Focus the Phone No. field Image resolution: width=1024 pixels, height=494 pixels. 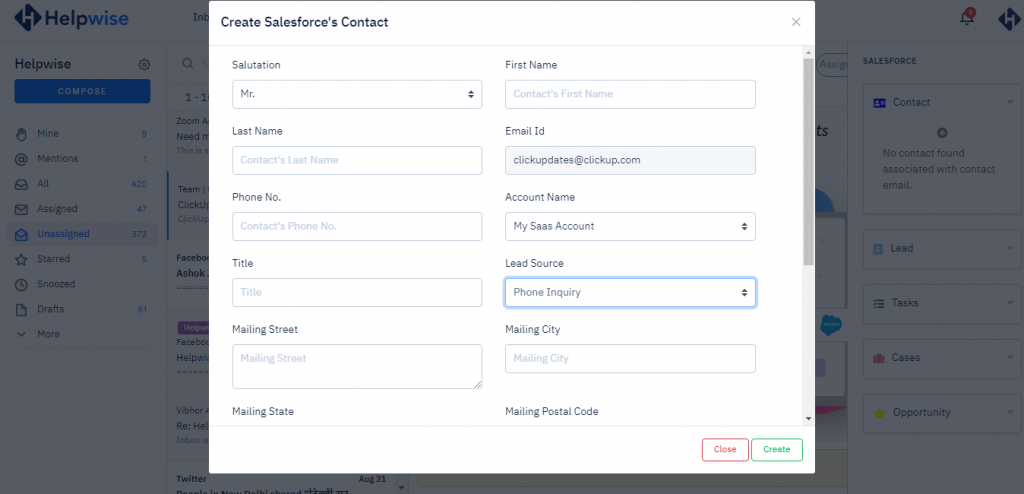tap(357, 226)
